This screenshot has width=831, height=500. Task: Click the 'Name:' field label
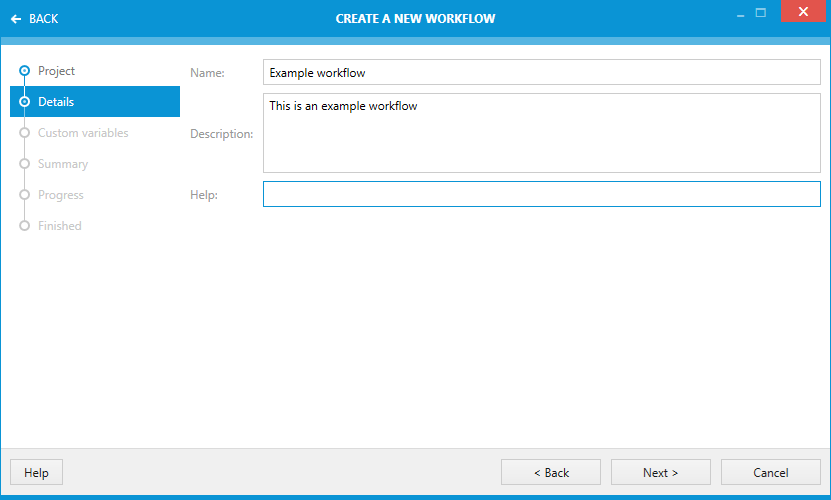[x=207, y=73]
